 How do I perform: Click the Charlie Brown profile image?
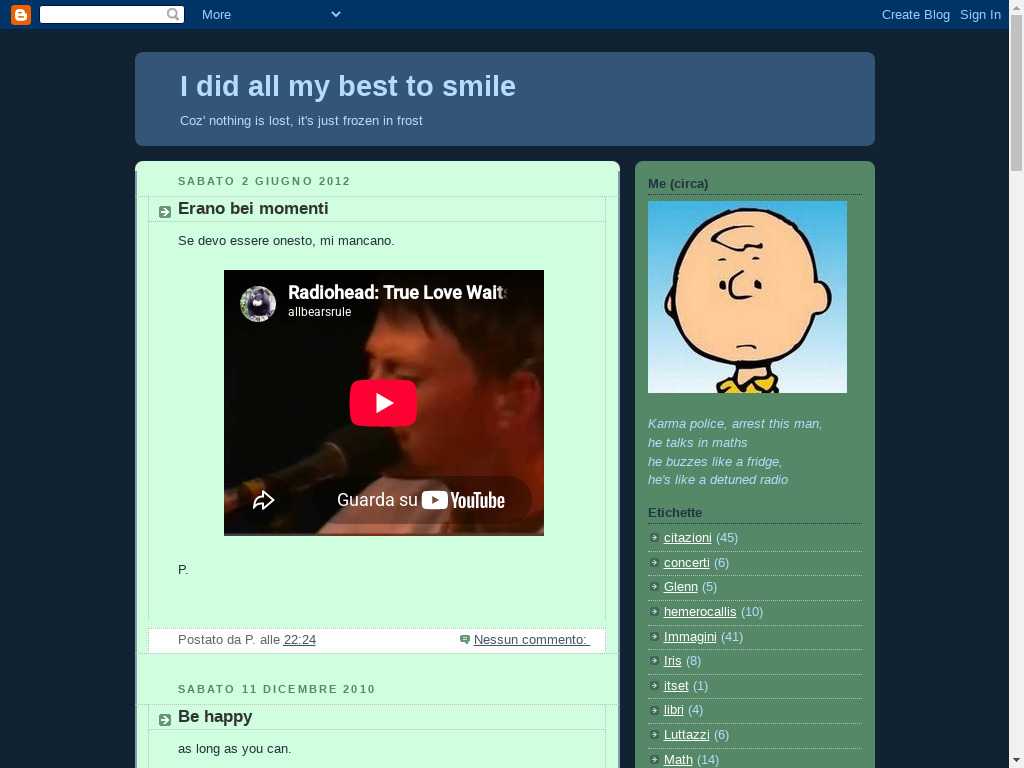[x=747, y=297]
